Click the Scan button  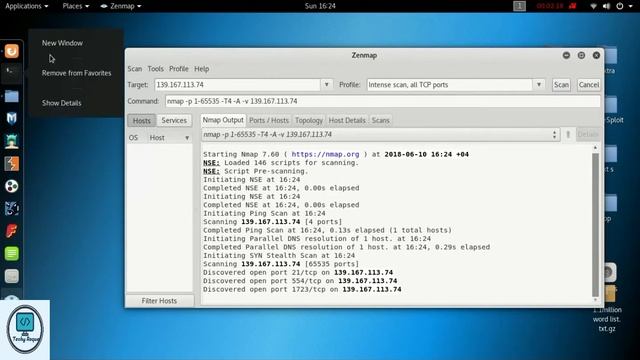pos(561,84)
